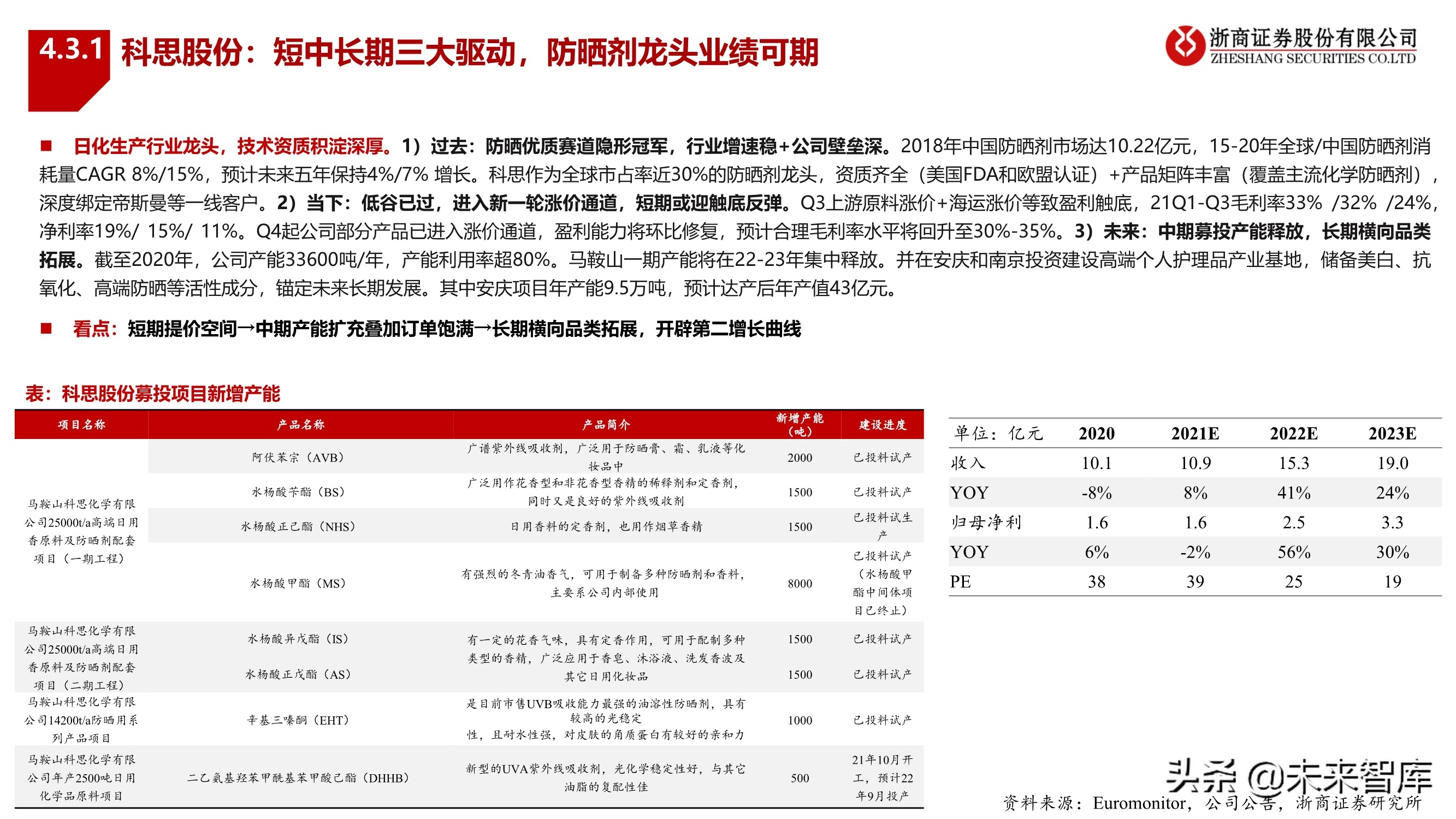Click the 项目名称 column header

(x=81, y=424)
